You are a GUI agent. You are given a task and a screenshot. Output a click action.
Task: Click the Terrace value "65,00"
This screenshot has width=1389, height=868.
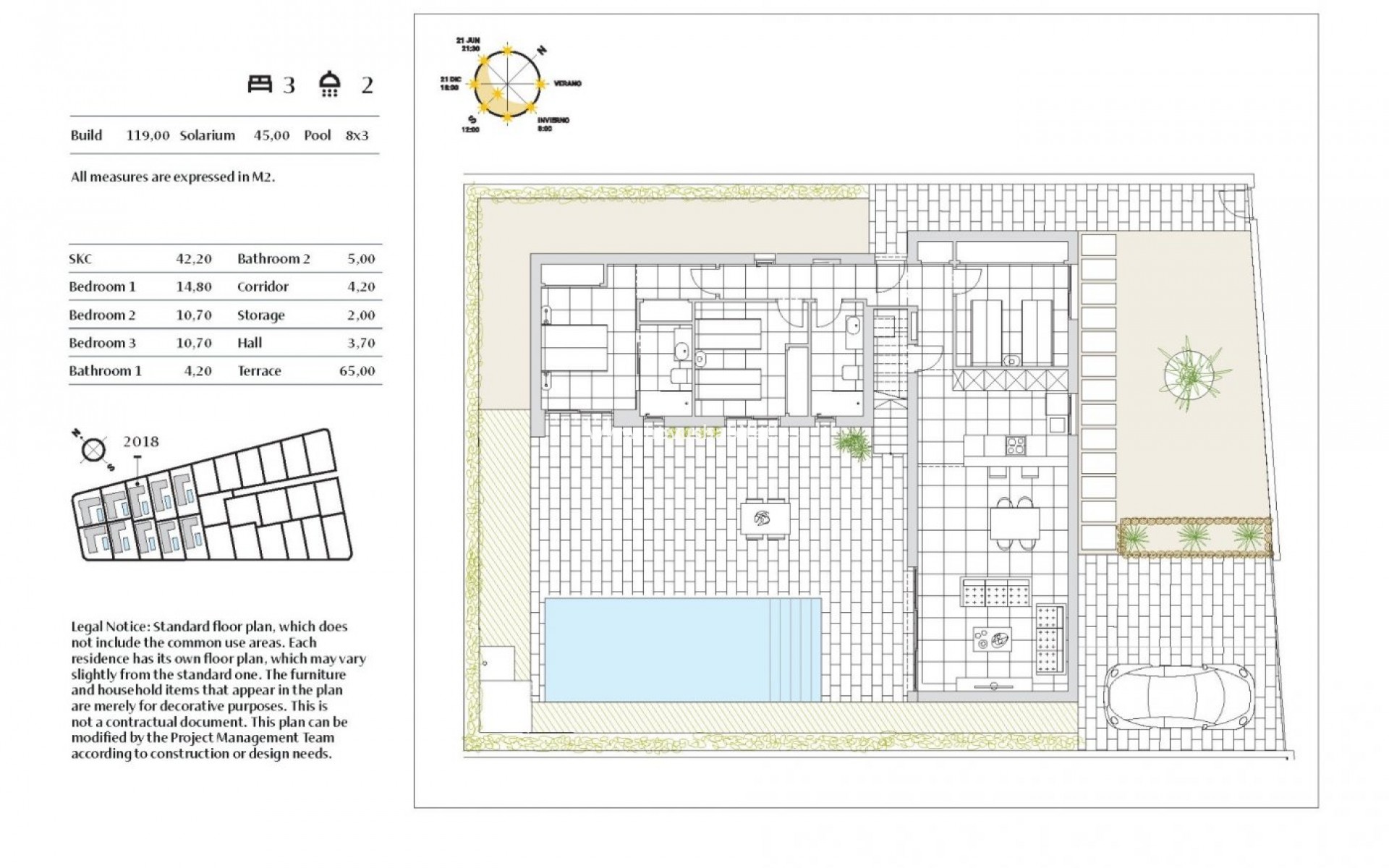tap(357, 371)
